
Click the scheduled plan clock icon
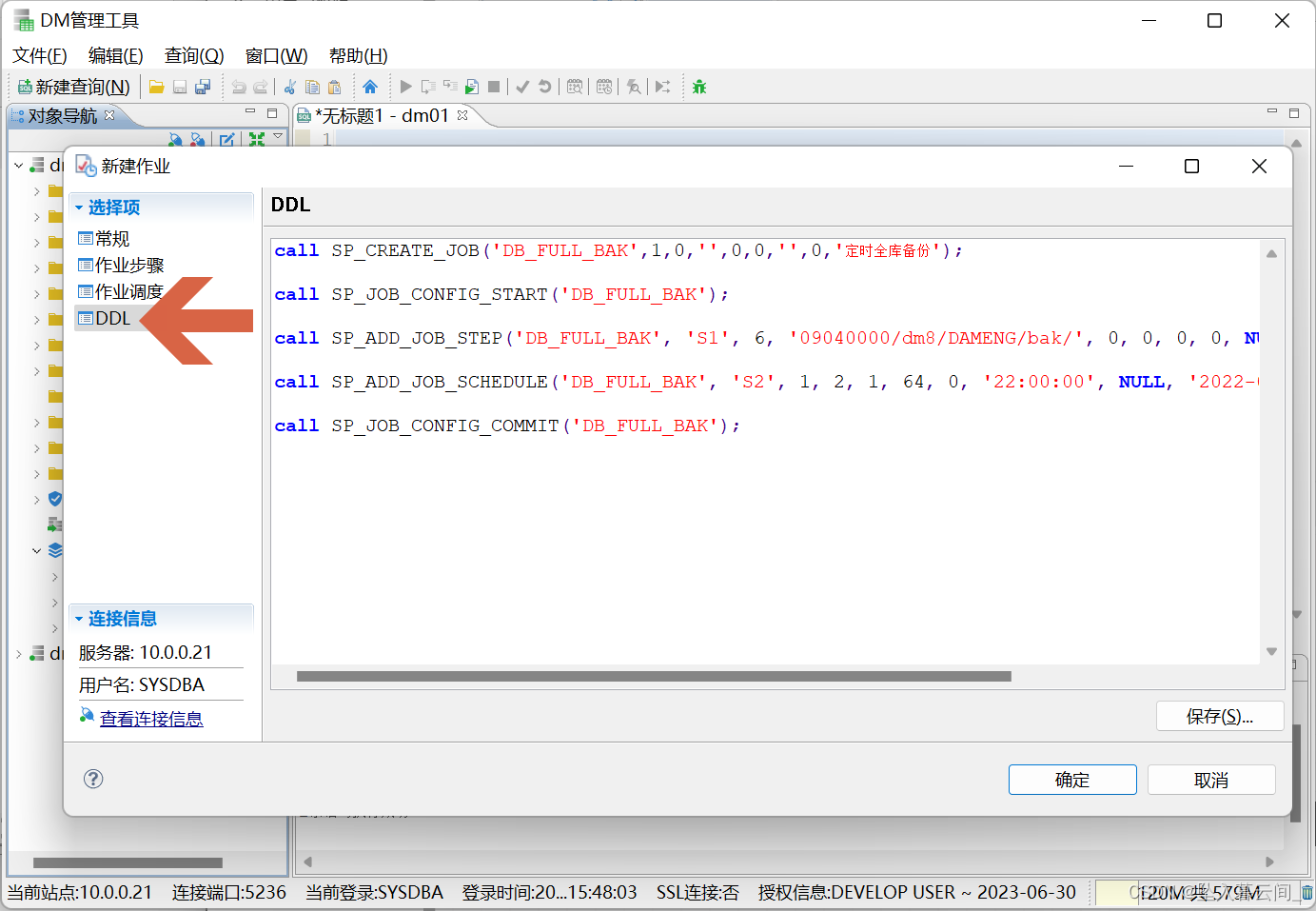(x=604, y=87)
